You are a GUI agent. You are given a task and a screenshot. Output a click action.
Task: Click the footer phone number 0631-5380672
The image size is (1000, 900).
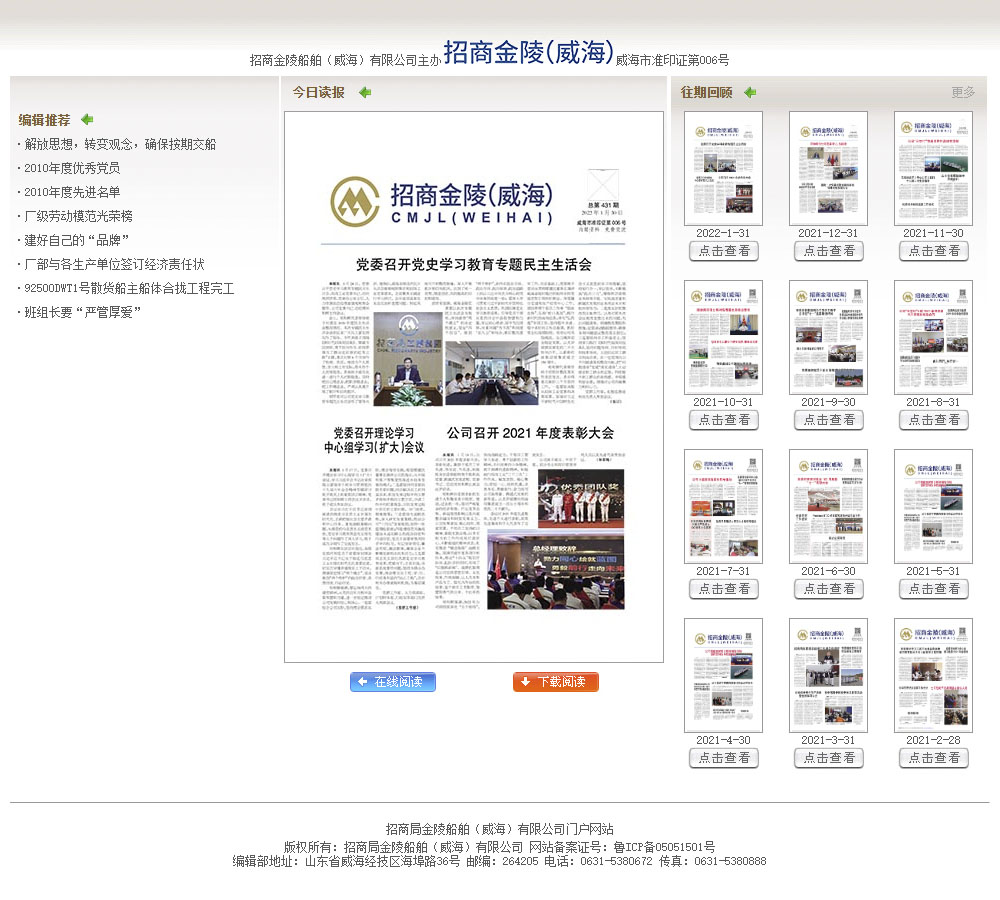pos(616,861)
